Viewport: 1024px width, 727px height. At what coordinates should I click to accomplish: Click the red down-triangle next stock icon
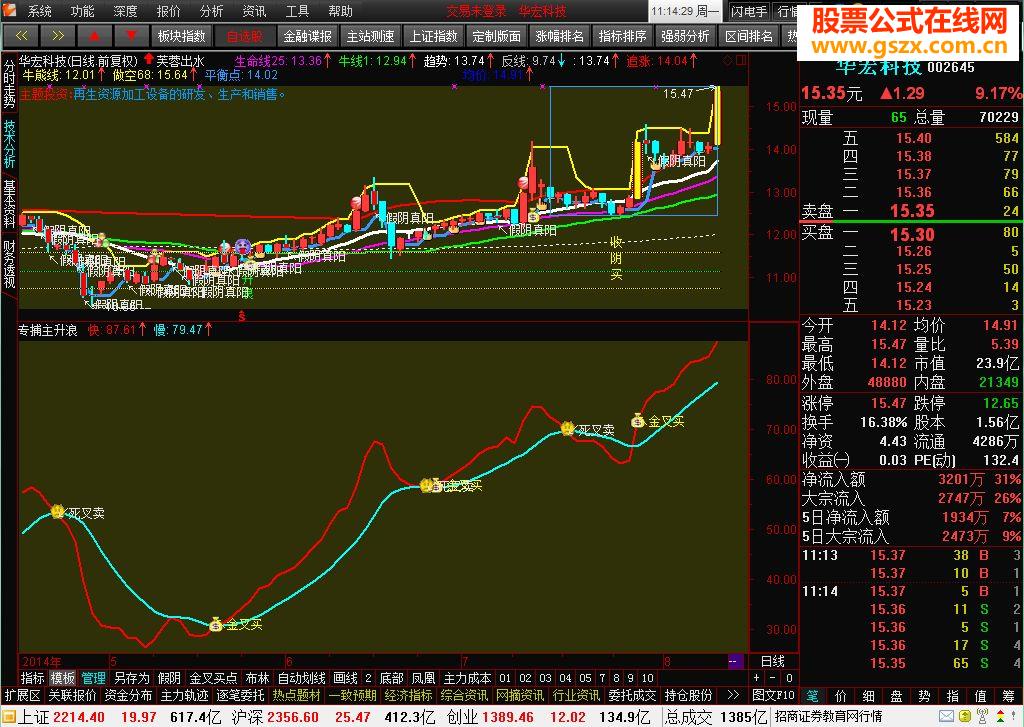pos(131,36)
